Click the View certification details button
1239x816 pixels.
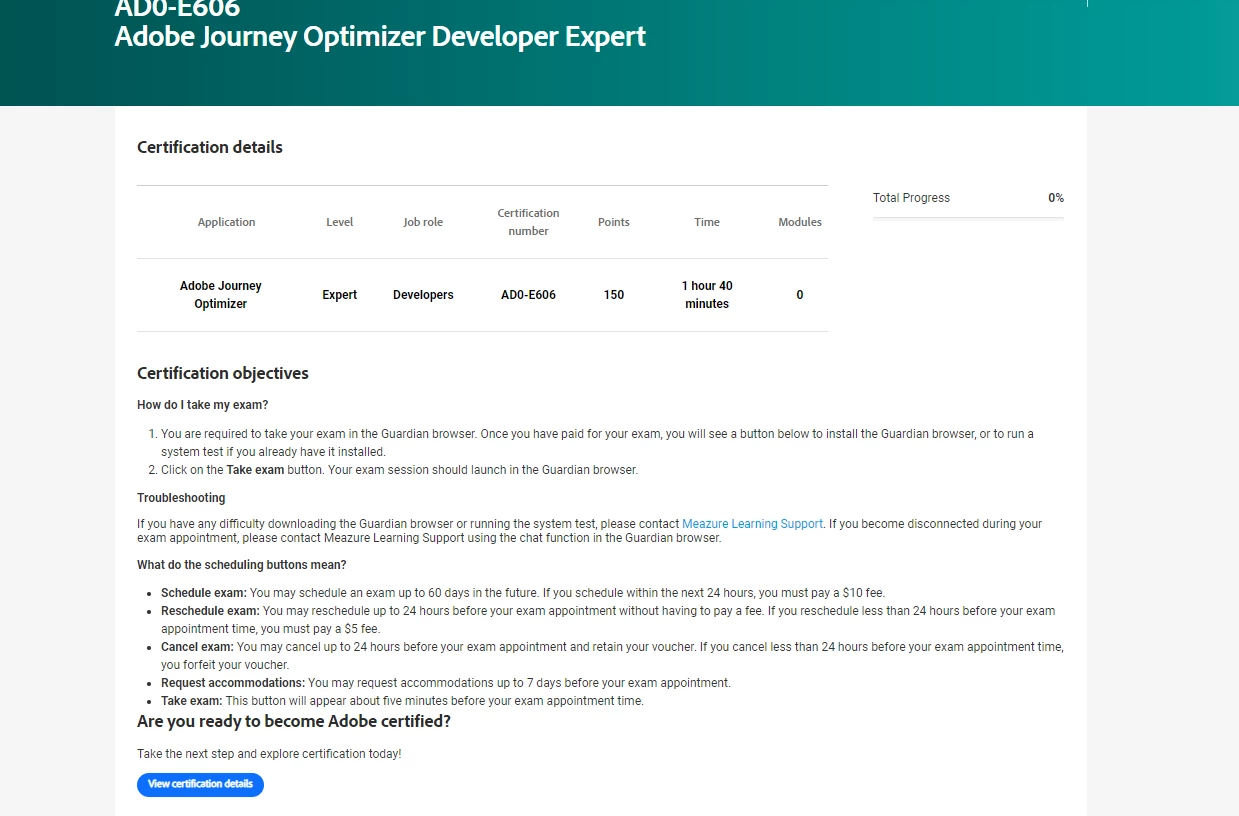pos(200,784)
